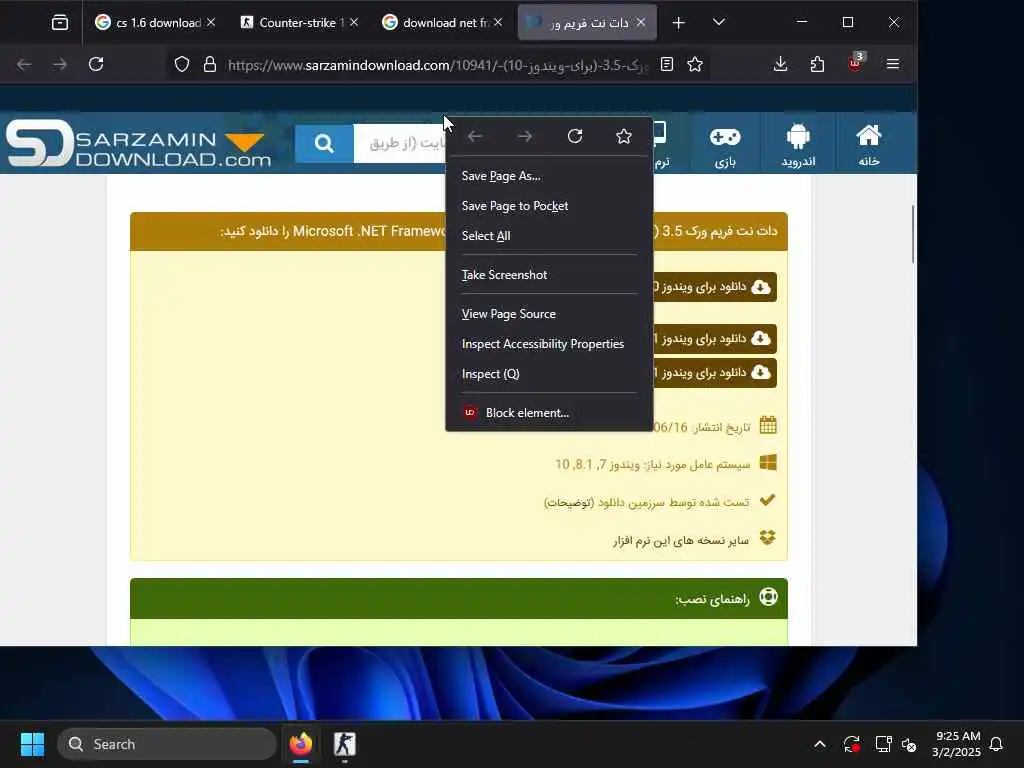Open the clock showing 9:25 AM
Screen dimensions: 1024x768
point(957,744)
